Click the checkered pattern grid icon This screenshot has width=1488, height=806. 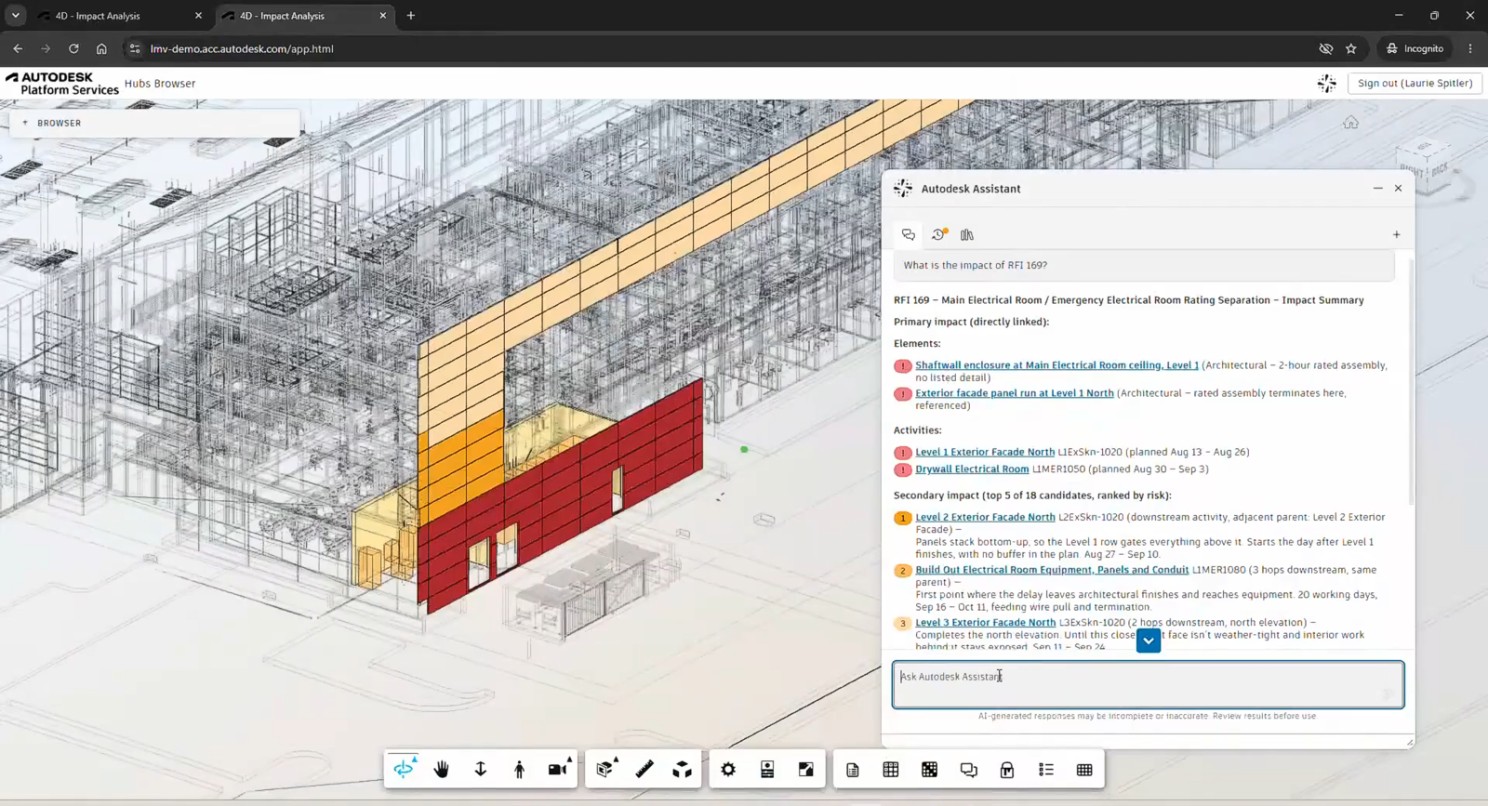point(929,769)
